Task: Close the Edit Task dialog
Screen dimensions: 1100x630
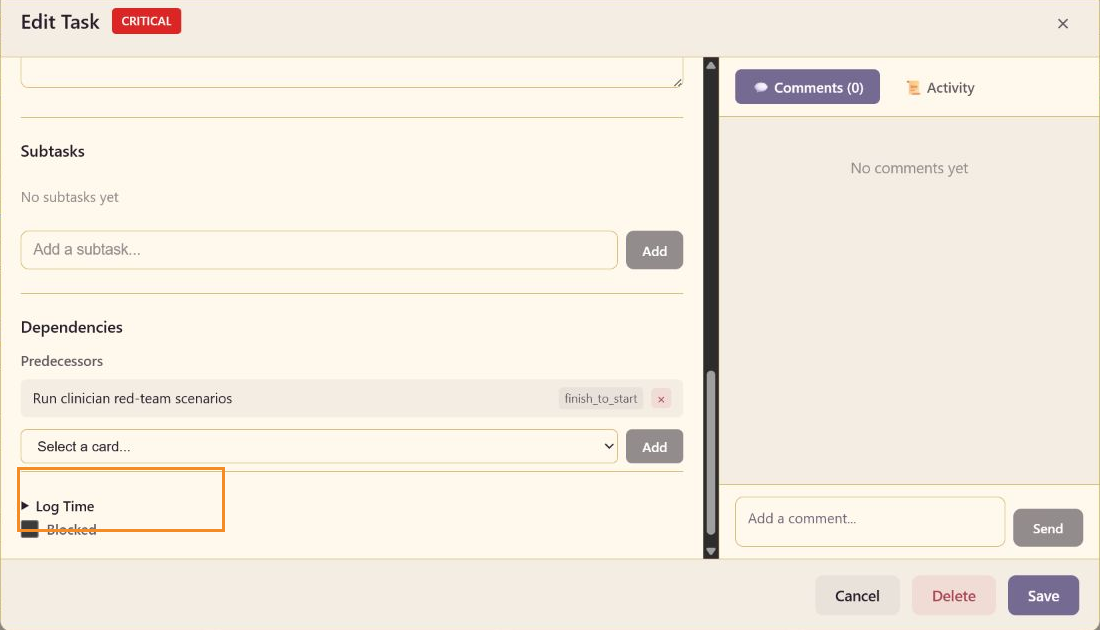Action: coord(1062,23)
